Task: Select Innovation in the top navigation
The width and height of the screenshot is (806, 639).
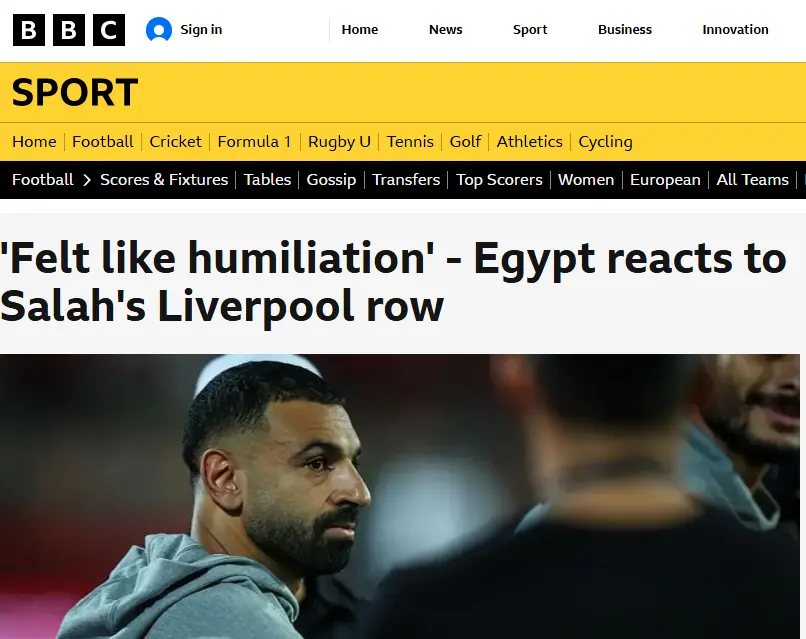Action: [x=735, y=30]
